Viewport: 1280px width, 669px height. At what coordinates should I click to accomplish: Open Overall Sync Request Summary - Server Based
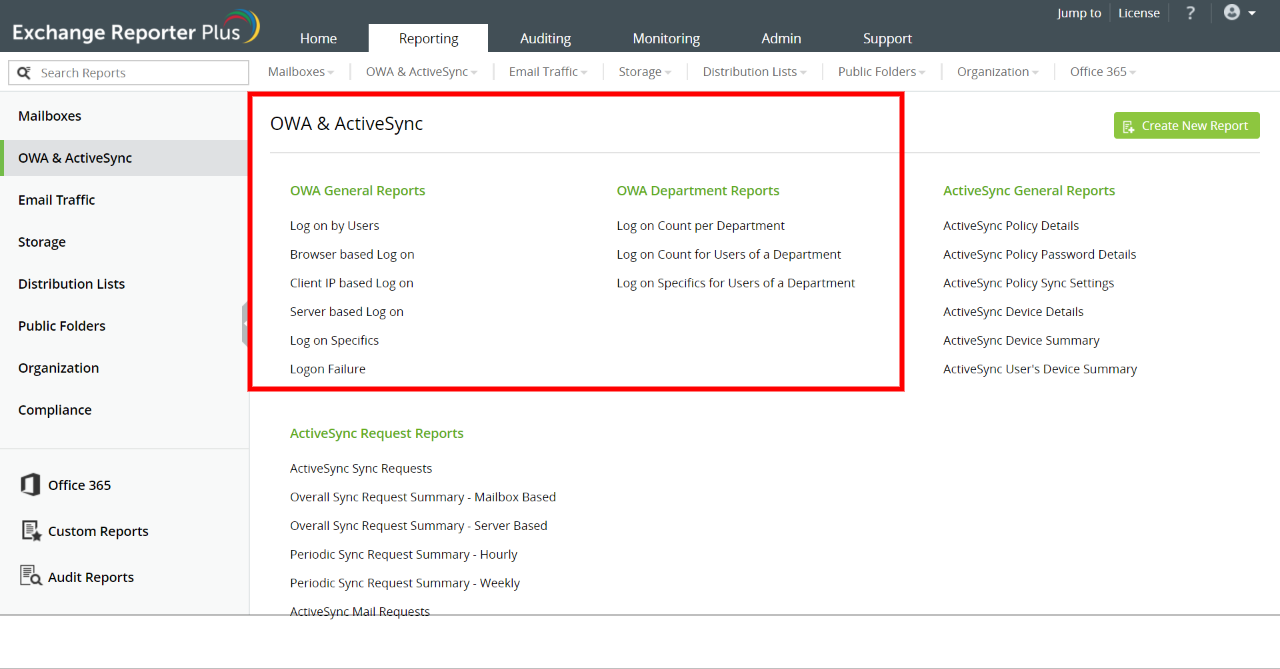click(x=419, y=526)
